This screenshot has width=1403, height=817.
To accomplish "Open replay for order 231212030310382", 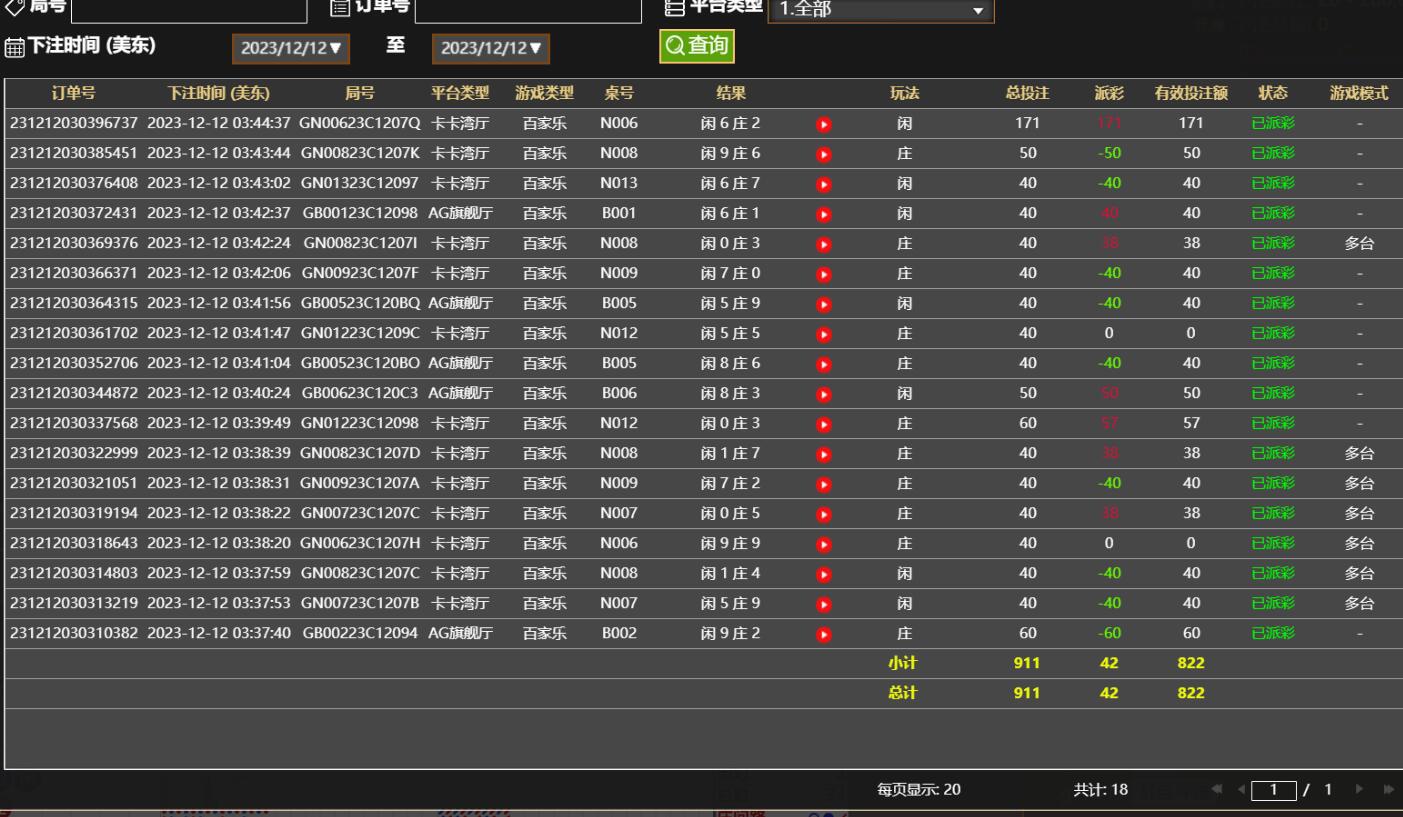I will point(824,634).
